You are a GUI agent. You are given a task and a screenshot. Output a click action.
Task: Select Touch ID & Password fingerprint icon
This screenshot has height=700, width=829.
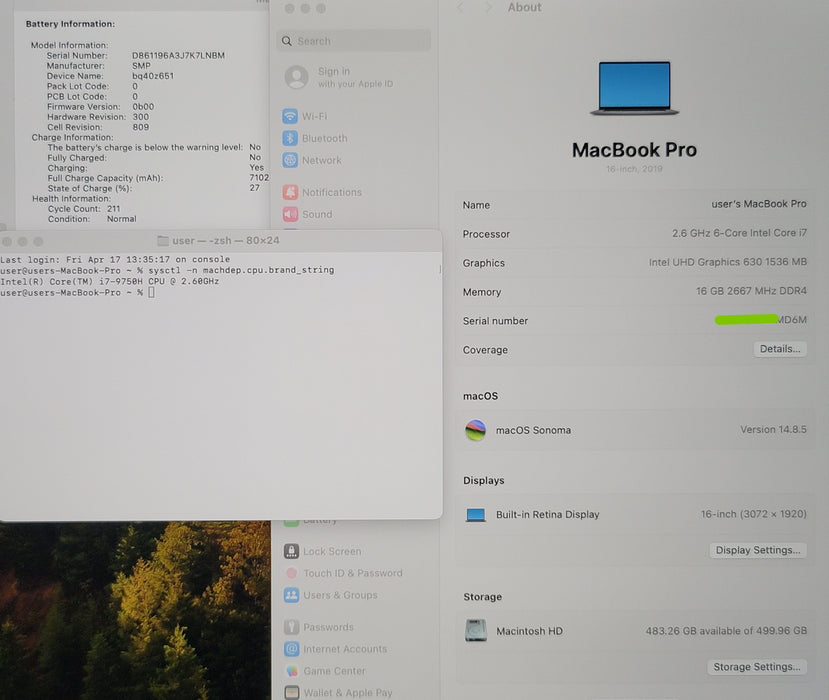pyautogui.click(x=291, y=573)
